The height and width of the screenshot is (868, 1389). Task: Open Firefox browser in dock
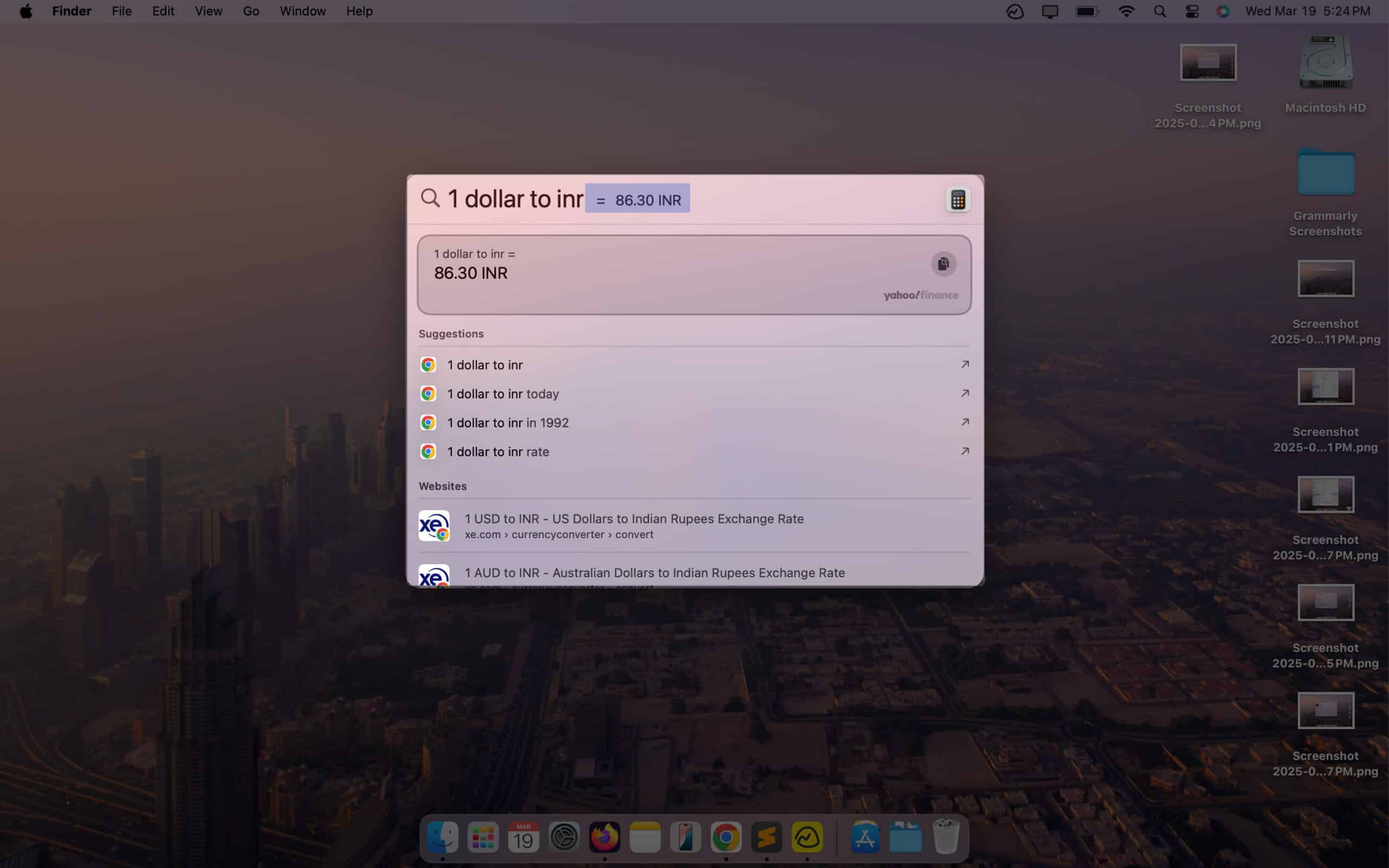[604, 837]
